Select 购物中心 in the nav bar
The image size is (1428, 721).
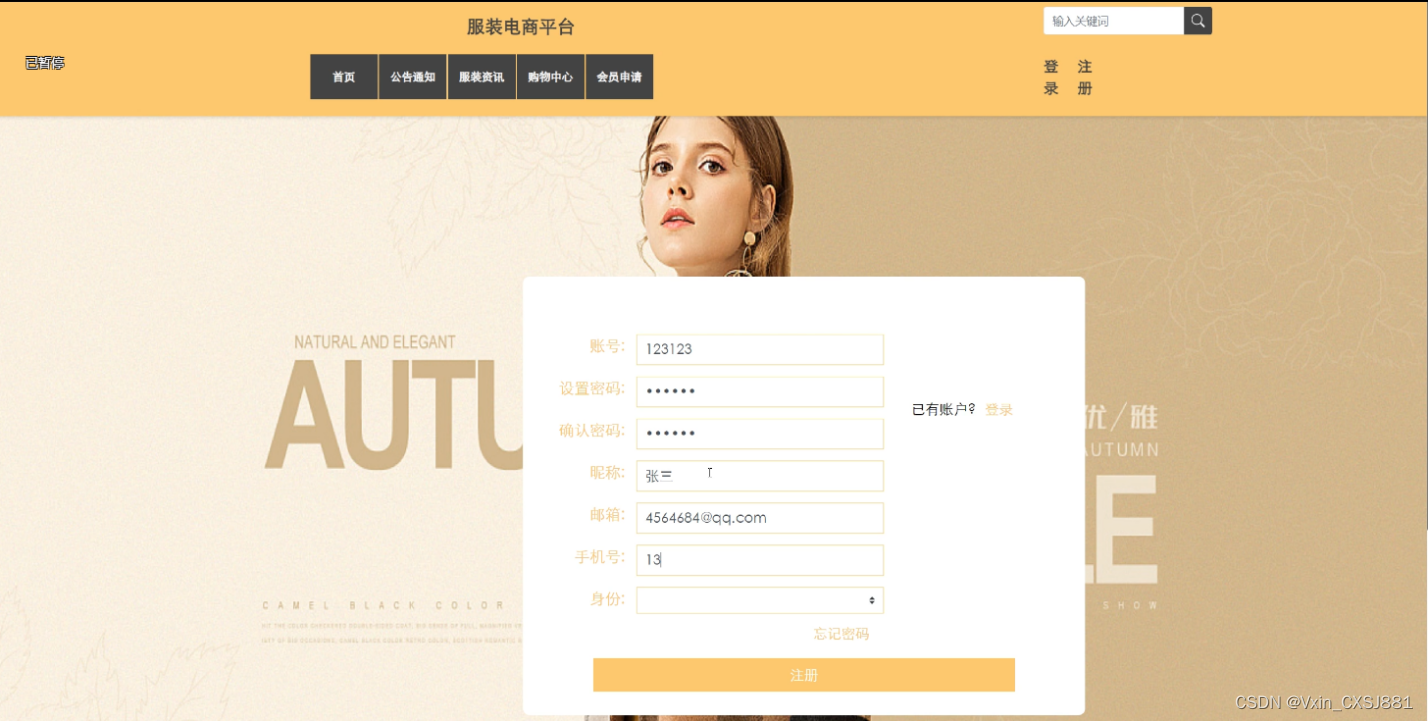[551, 77]
